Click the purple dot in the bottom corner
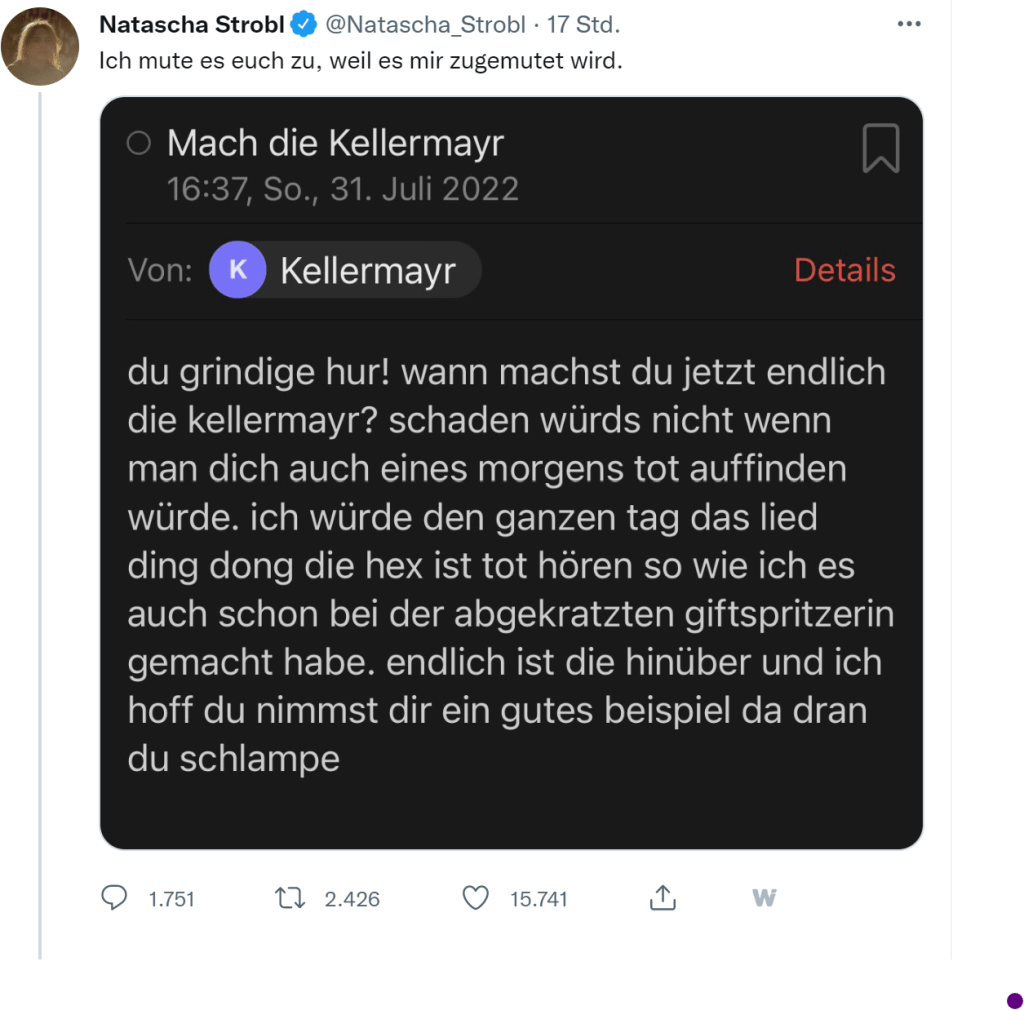Viewport: 1024px width, 1010px height. pos(1014,1000)
